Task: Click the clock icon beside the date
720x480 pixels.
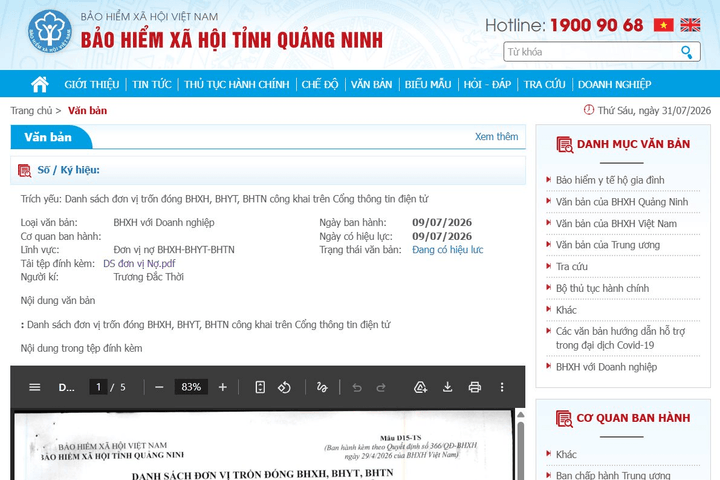Action: (589, 110)
